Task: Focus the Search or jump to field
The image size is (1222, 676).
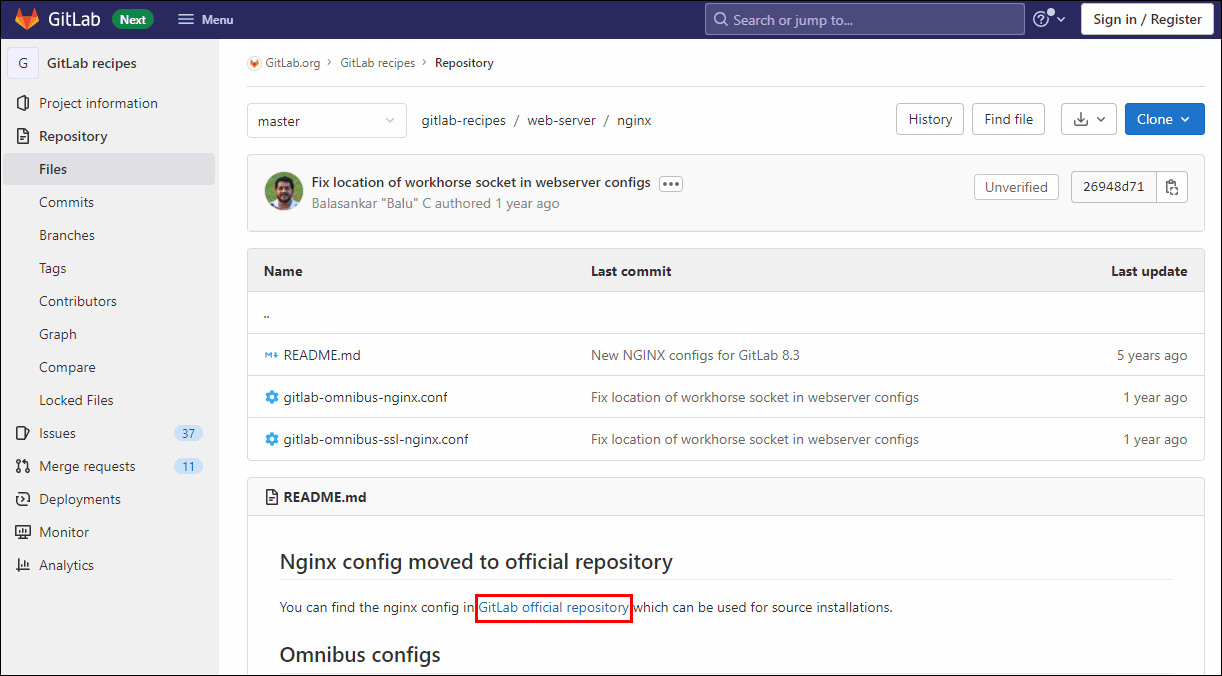Action: 864,19
